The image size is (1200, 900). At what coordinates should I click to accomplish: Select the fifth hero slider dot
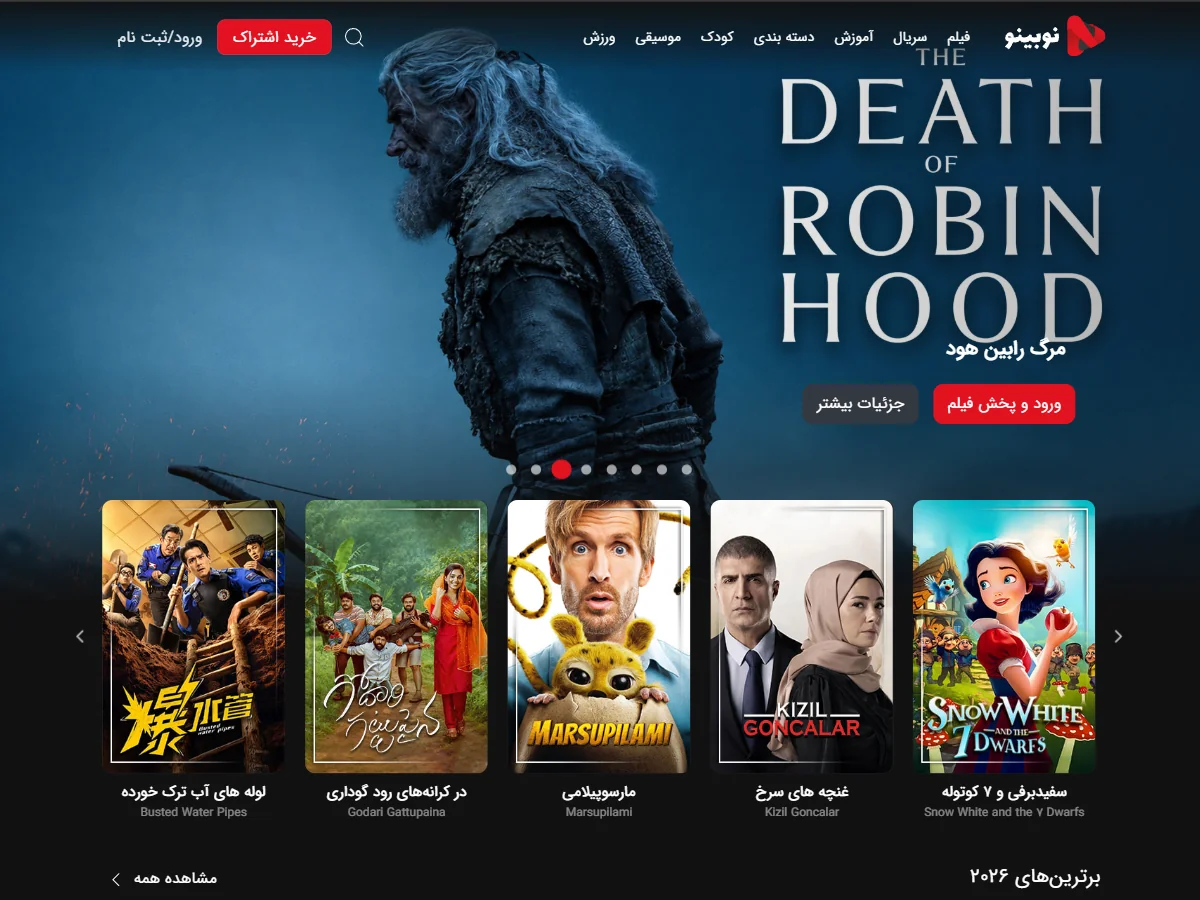point(611,469)
